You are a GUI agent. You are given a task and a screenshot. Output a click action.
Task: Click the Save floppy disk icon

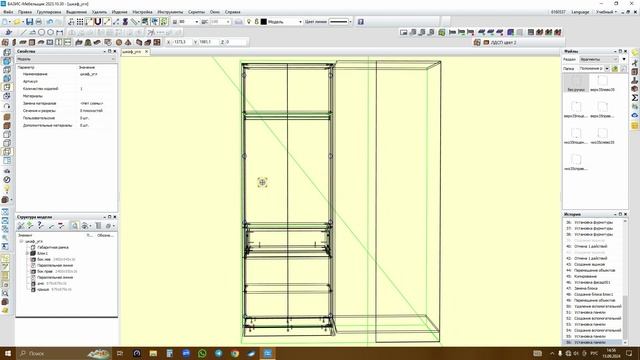pos(29,22)
